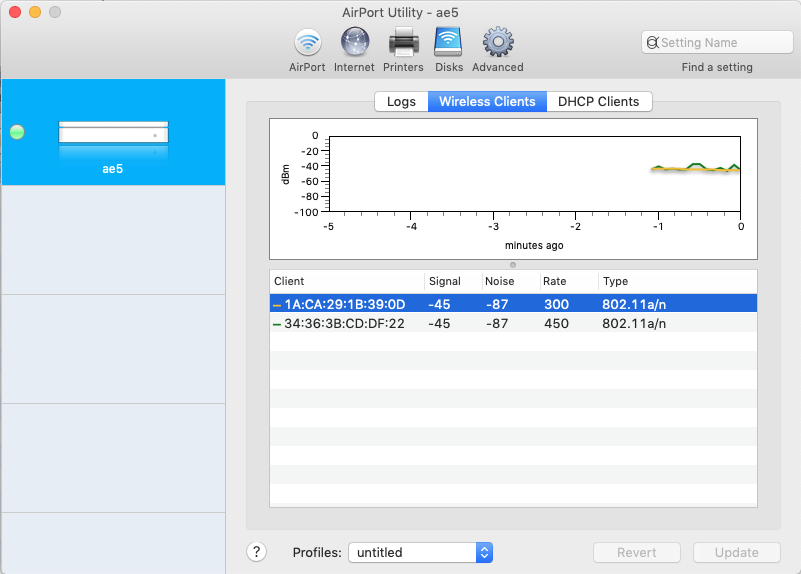Click the Rate value 450
Screen dimensions: 801x574
coord(556,324)
